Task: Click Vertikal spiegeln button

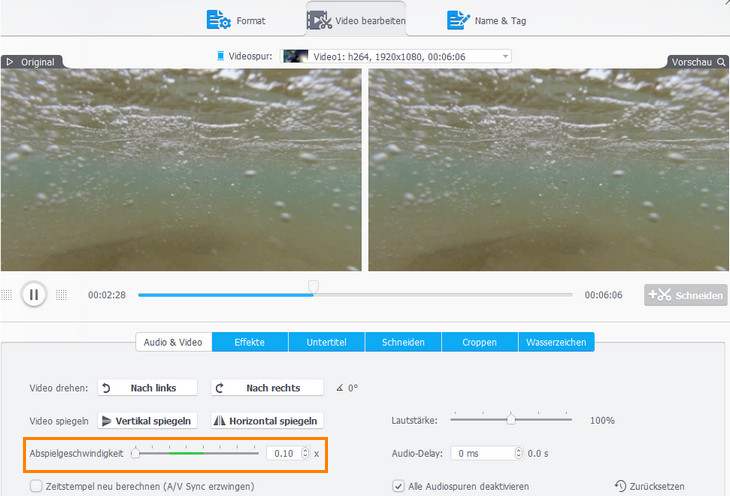Action: (x=147, y=421)
